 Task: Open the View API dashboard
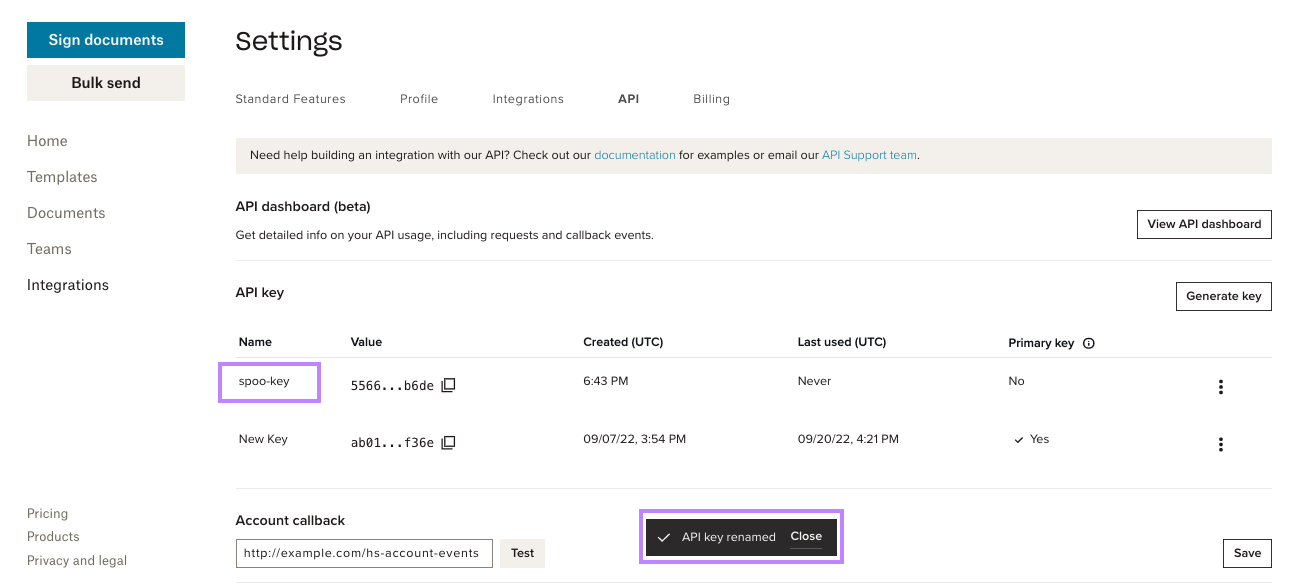click(1204, 224)
